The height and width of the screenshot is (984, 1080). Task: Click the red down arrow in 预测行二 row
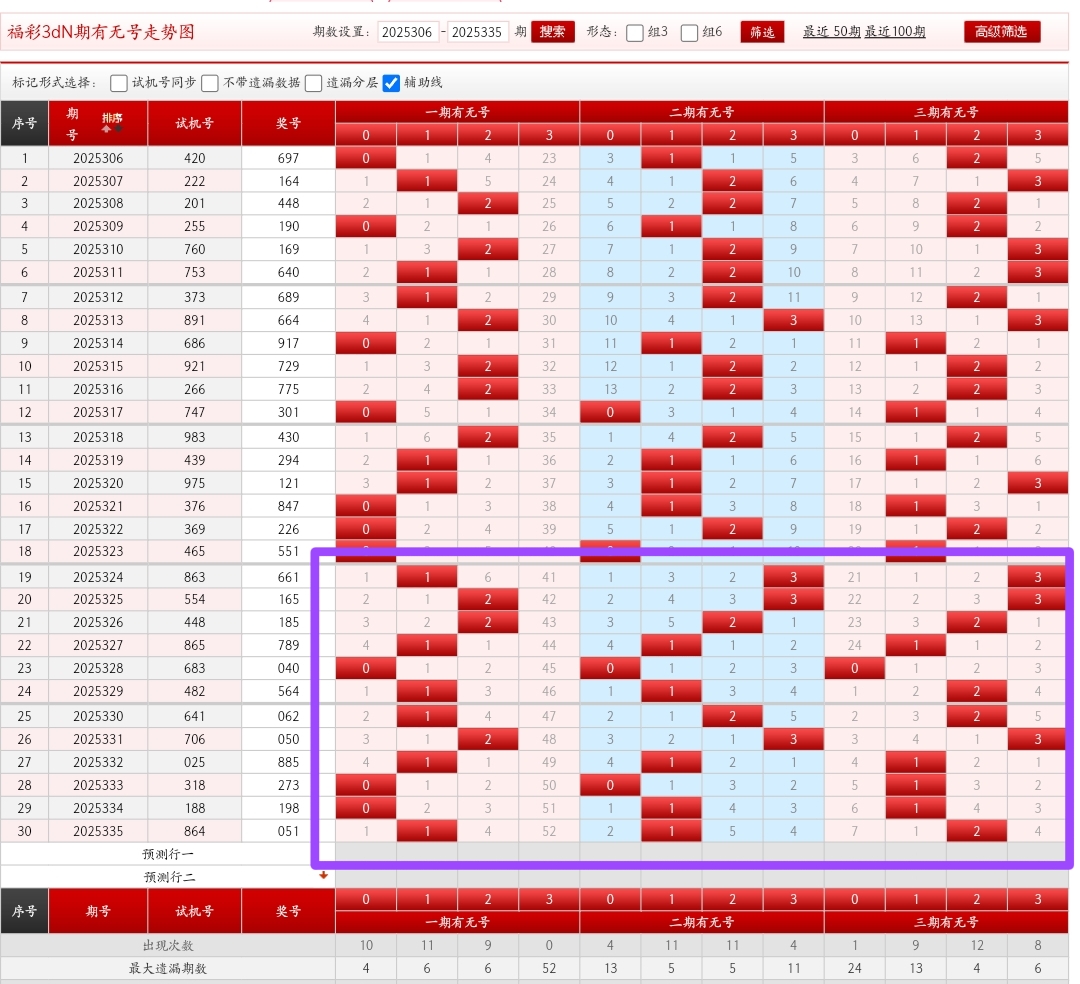(x=323, y=876)
